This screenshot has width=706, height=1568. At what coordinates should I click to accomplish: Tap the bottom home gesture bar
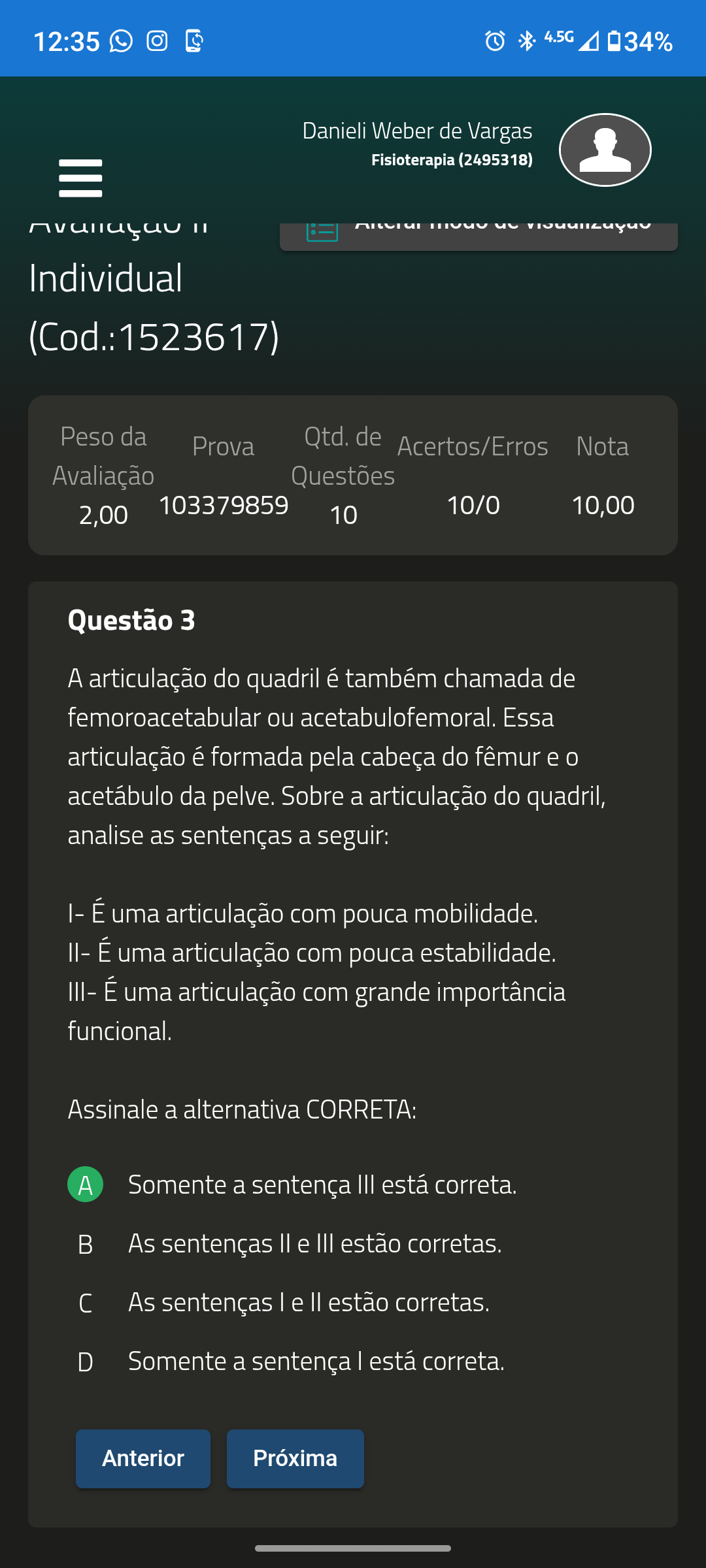pos(353,1548)
